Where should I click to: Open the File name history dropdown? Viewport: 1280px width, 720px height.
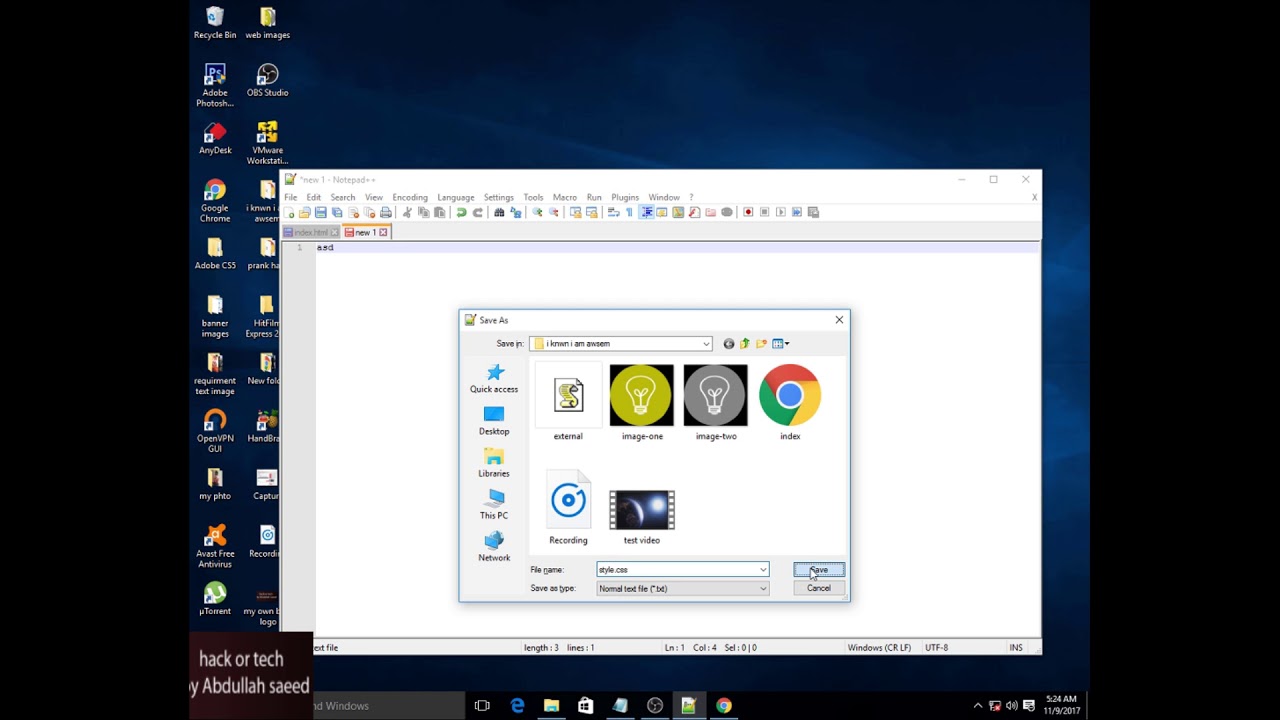point(763,570)
